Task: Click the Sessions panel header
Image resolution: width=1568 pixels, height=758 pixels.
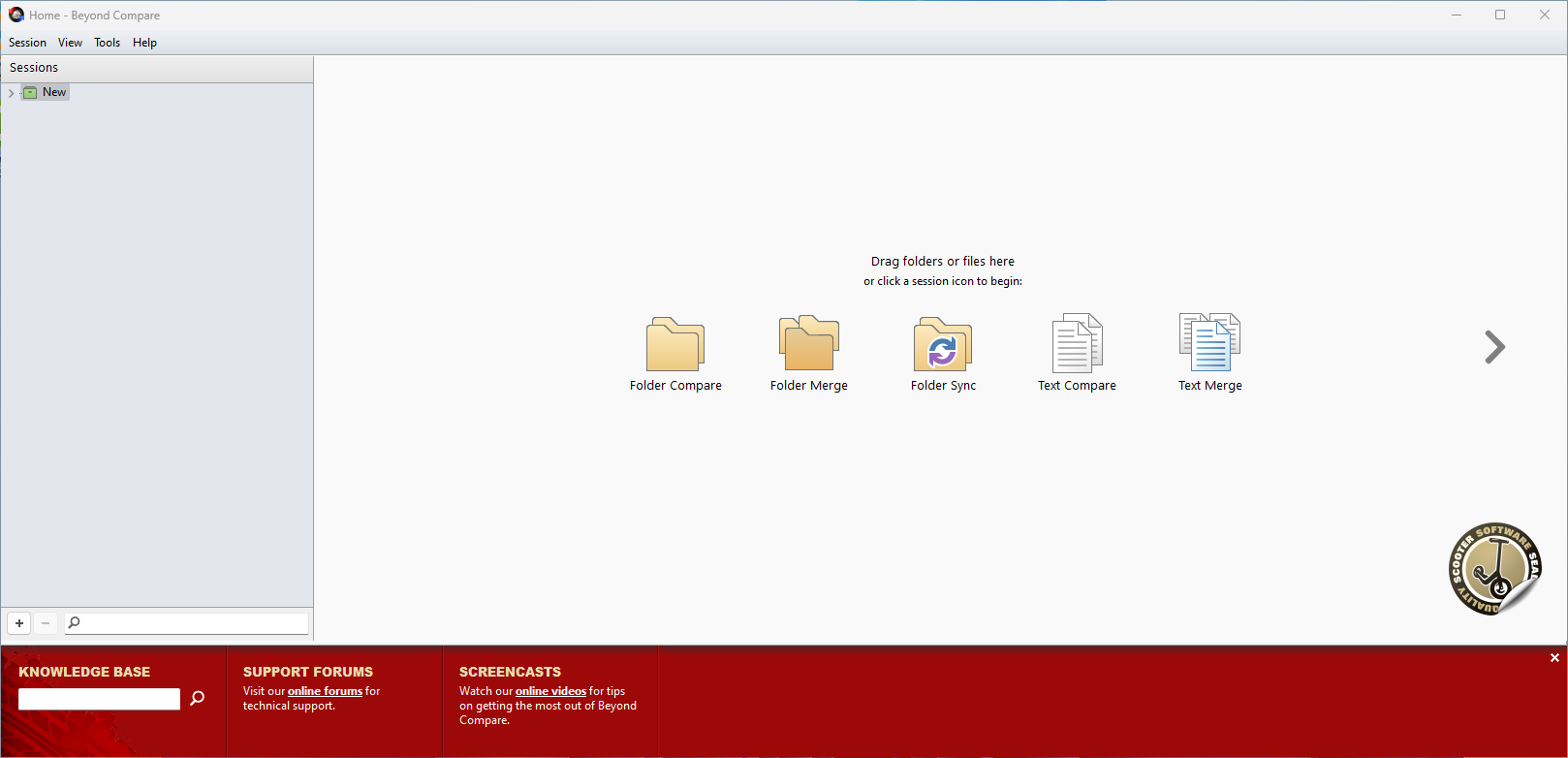Action: click(157, 68)
